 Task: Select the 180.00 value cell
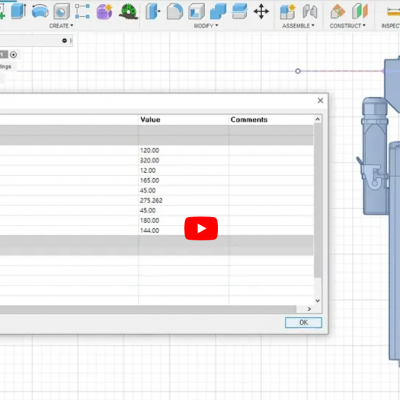[x=184, y=220]
